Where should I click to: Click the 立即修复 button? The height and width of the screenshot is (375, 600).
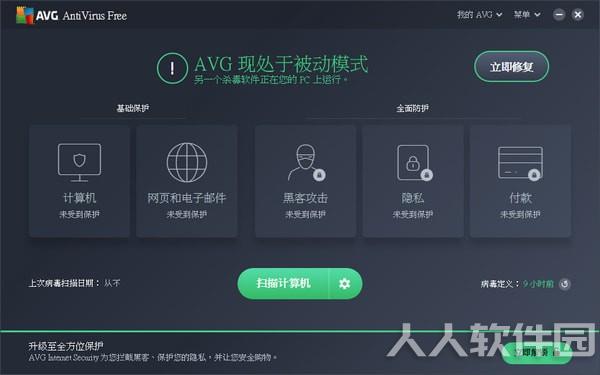point(511,67)
